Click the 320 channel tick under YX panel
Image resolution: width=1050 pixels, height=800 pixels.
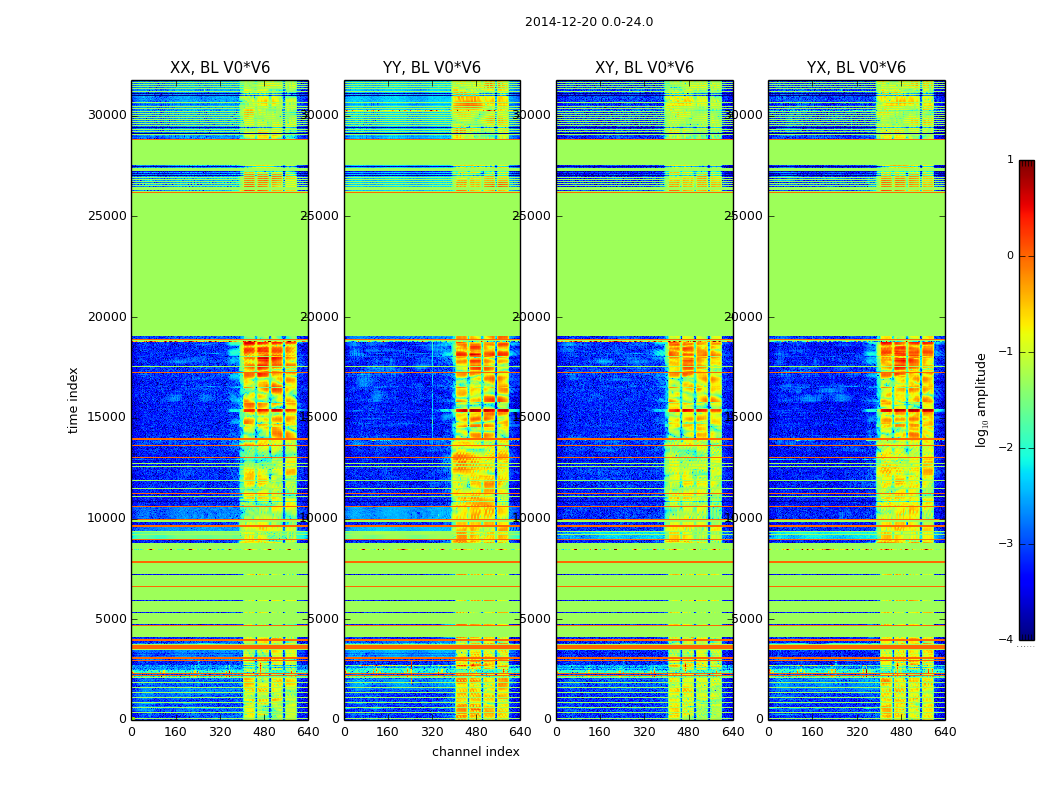[857, 732]
